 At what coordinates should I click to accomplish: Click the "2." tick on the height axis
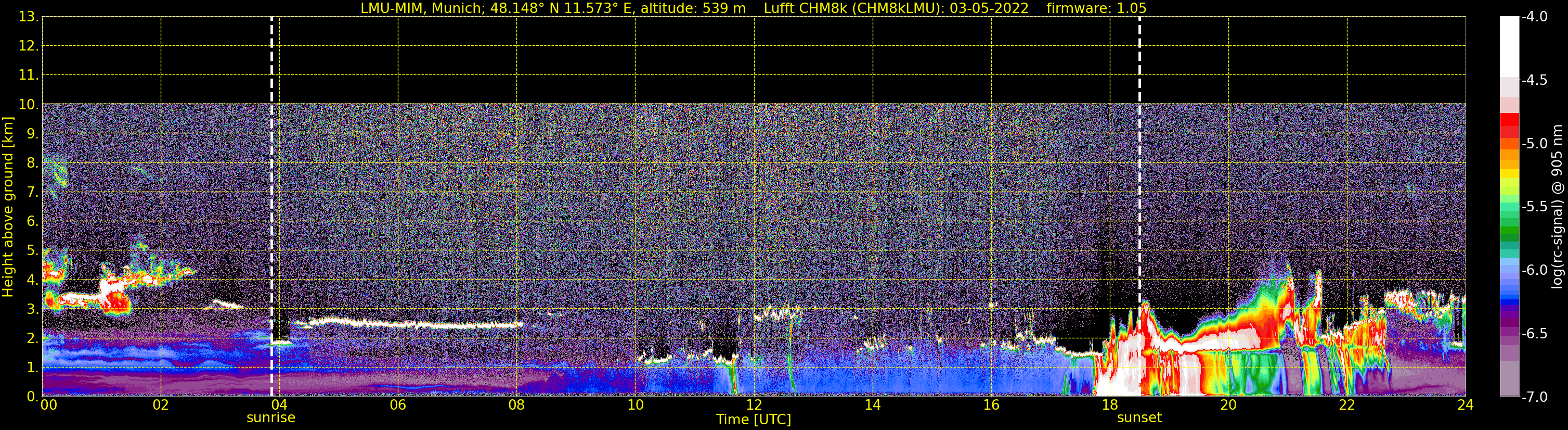click(x=32, y=338)
